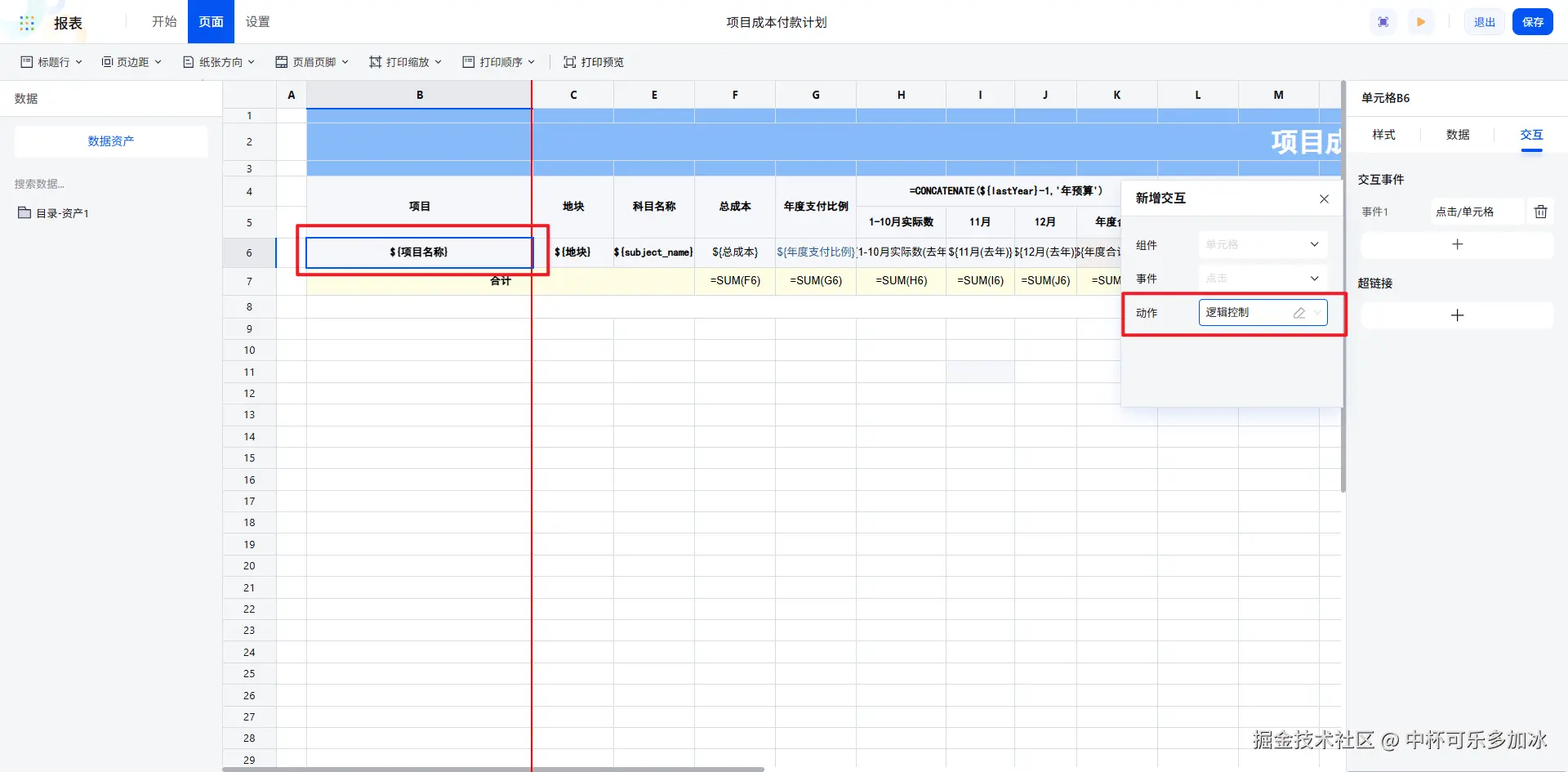Switch to the 开始 tab
Viewport: 1568px width, 772px height.
tap(164, 22)
